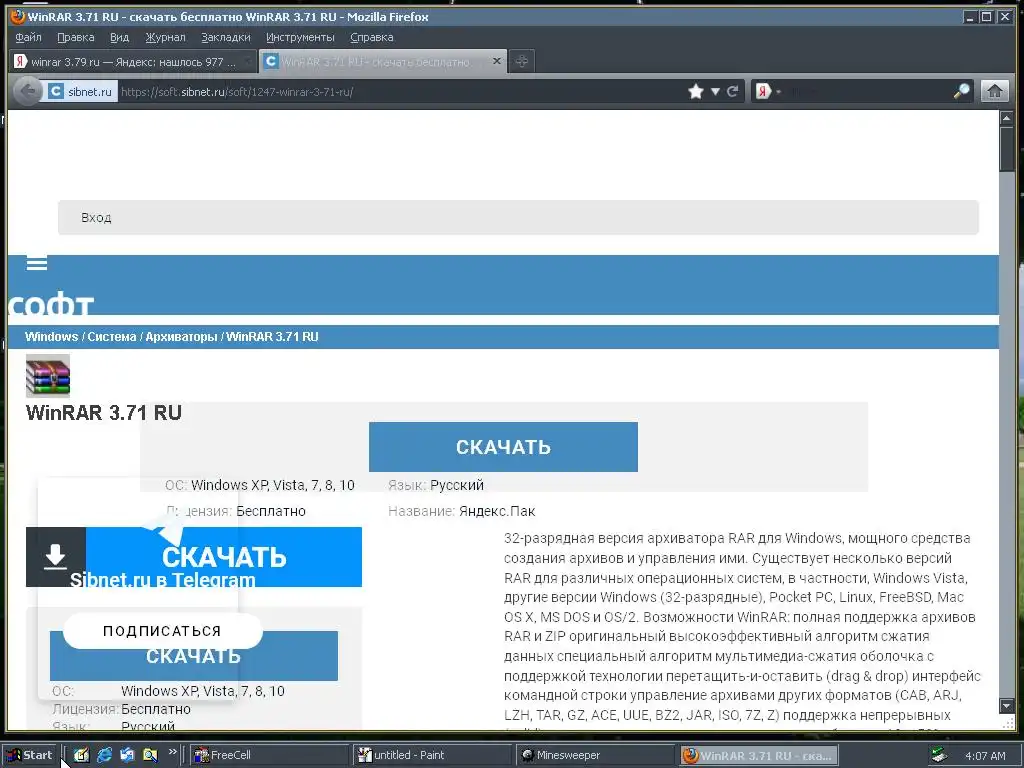Click the 'Язык: Русский' text line
Image resolution: width=1024 pixels, height=768 pixels.
pyautogui.click(x=436, y=485)
